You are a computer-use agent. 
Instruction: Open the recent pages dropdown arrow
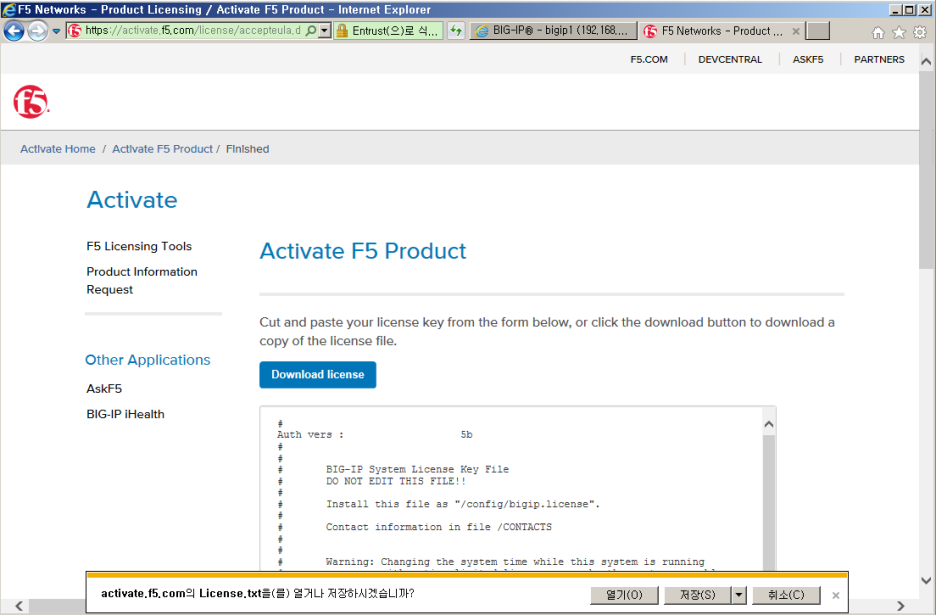[x=56, y=31]
